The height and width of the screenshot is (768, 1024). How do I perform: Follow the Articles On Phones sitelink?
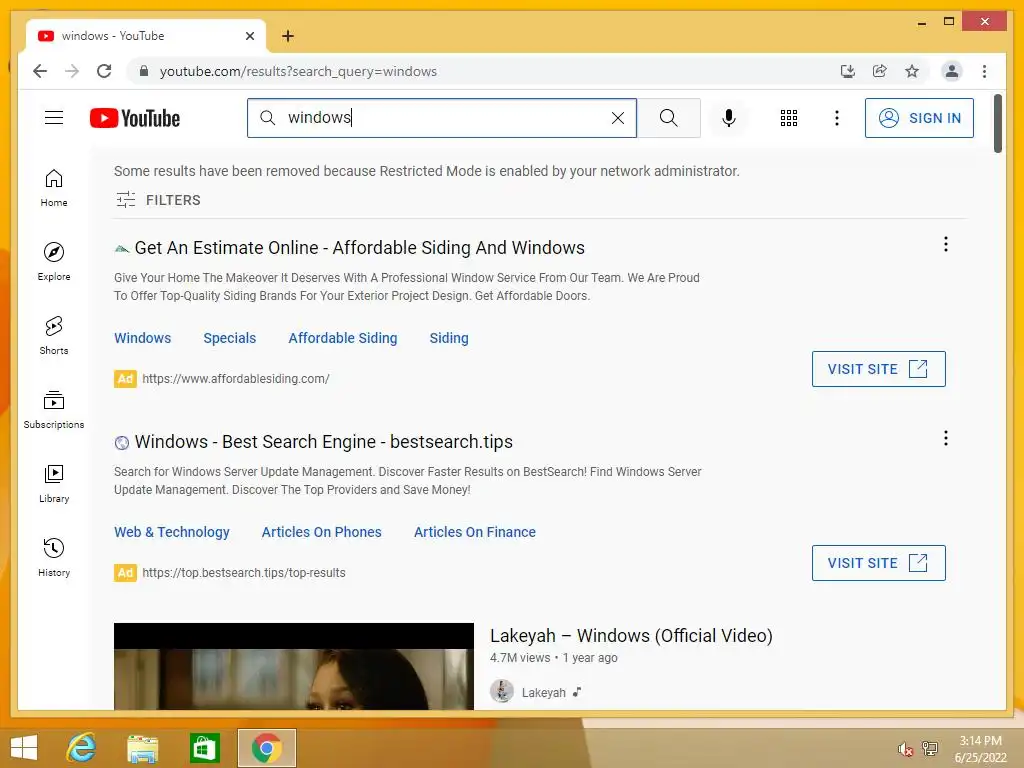coord(321,532)
